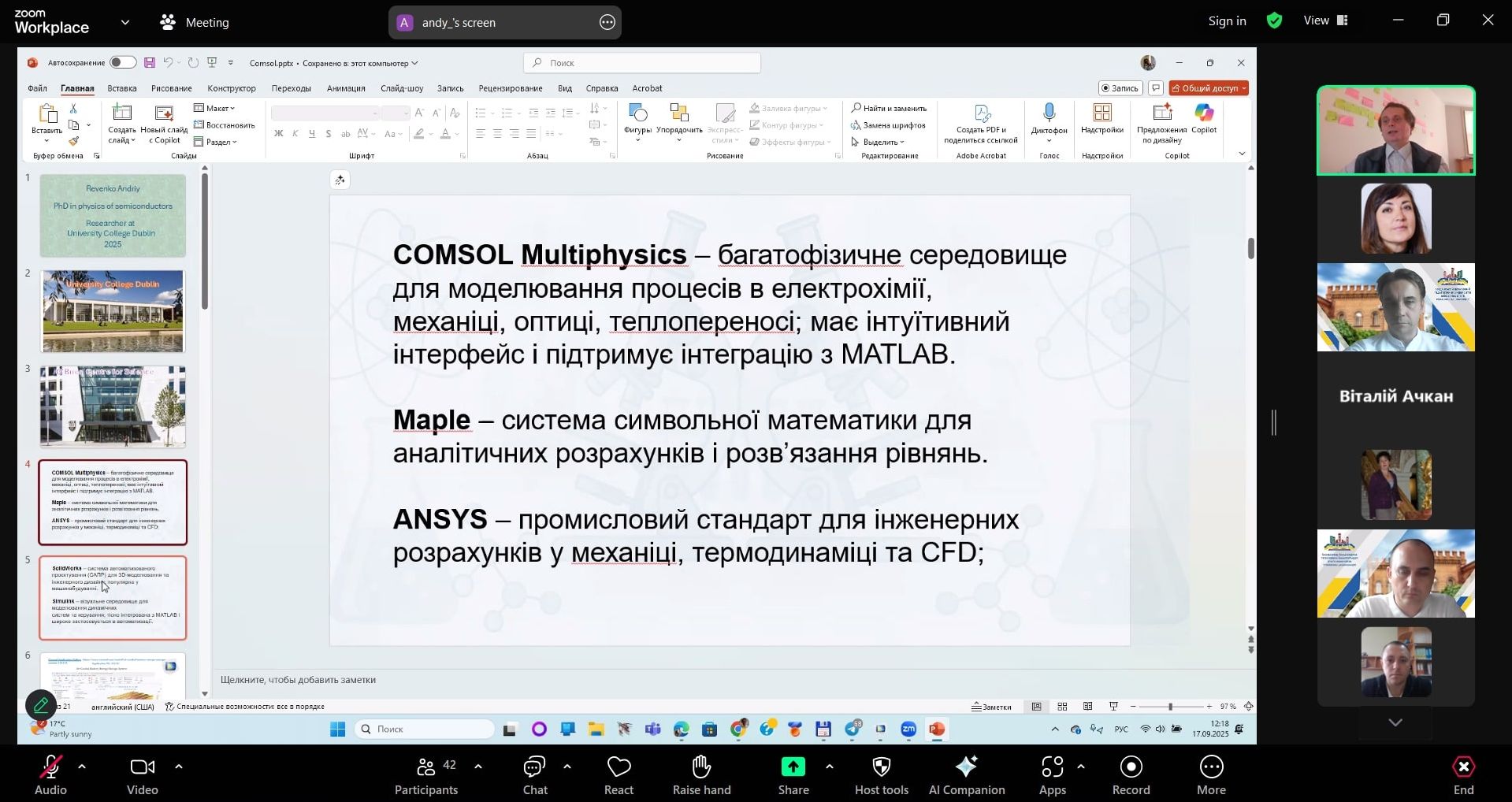Click Raise hand button
1512x802 pixels.
[x=701, y=775]
